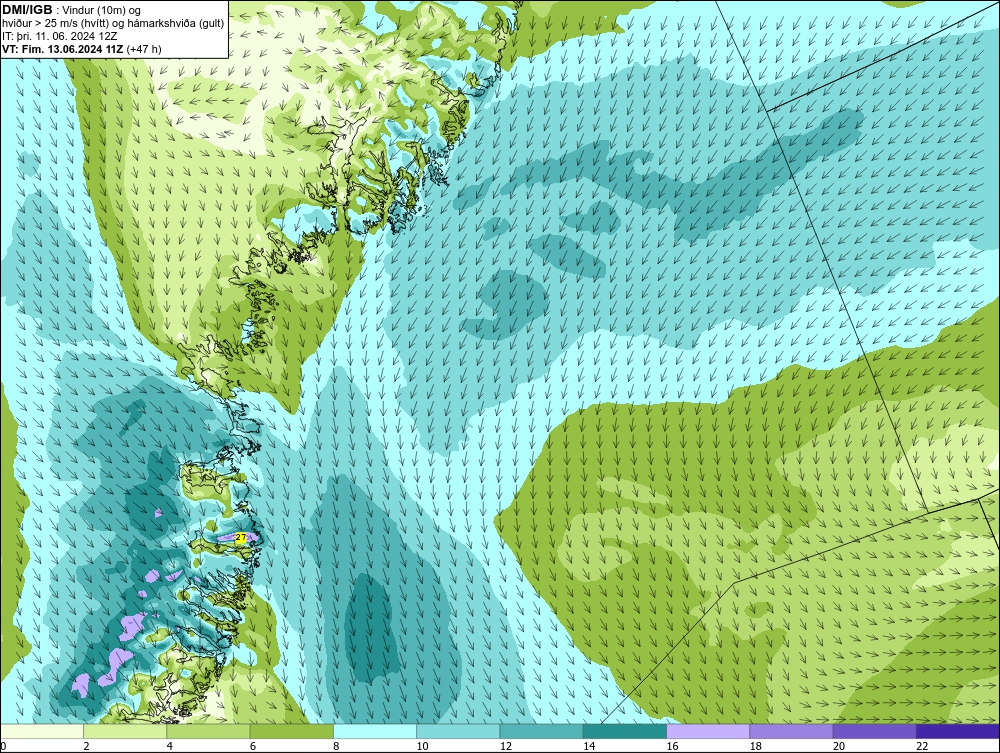Click the legend scale number 8
Screen dimensions: 1000x753
tap(337, 747)
